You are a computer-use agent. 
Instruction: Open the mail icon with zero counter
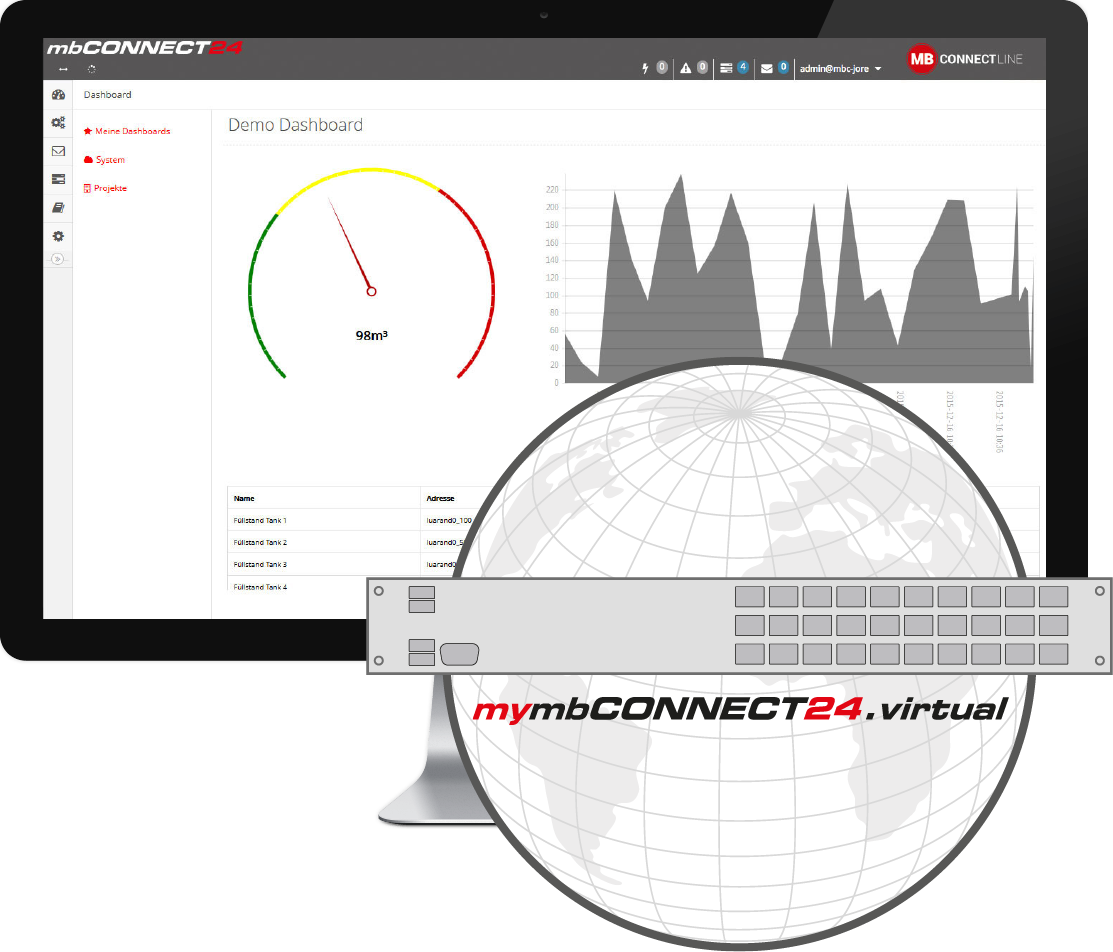pos(767,67)
